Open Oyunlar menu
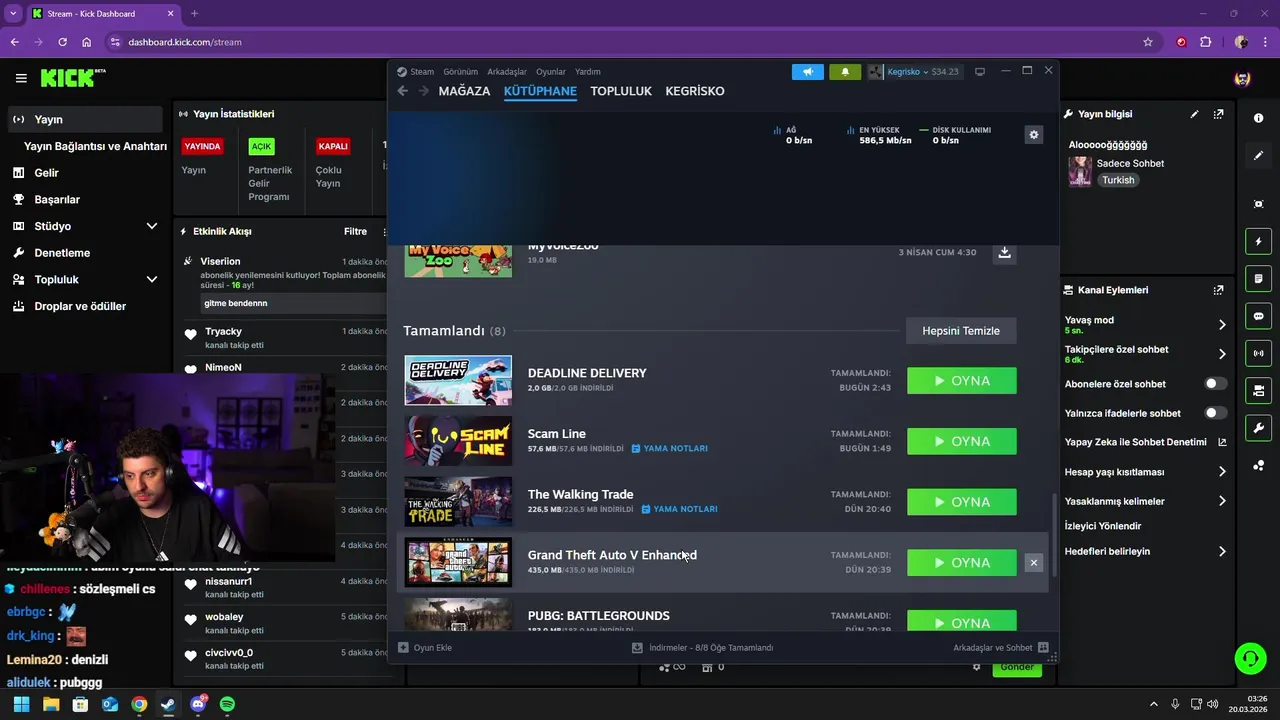 coord(551,72)
